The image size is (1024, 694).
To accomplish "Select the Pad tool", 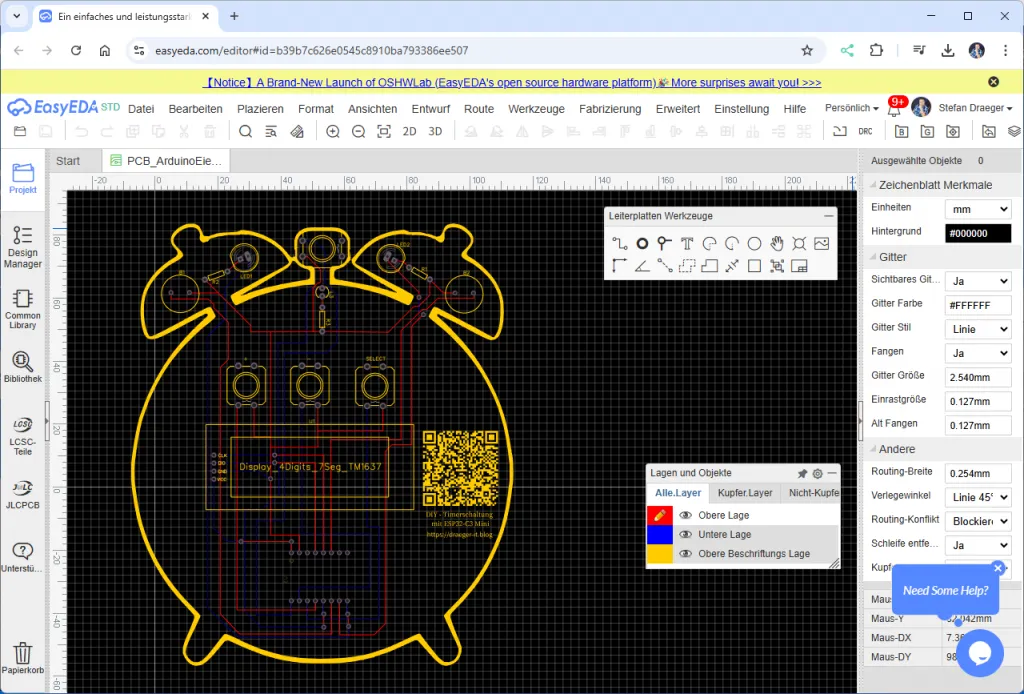I will tap(643, 243).
